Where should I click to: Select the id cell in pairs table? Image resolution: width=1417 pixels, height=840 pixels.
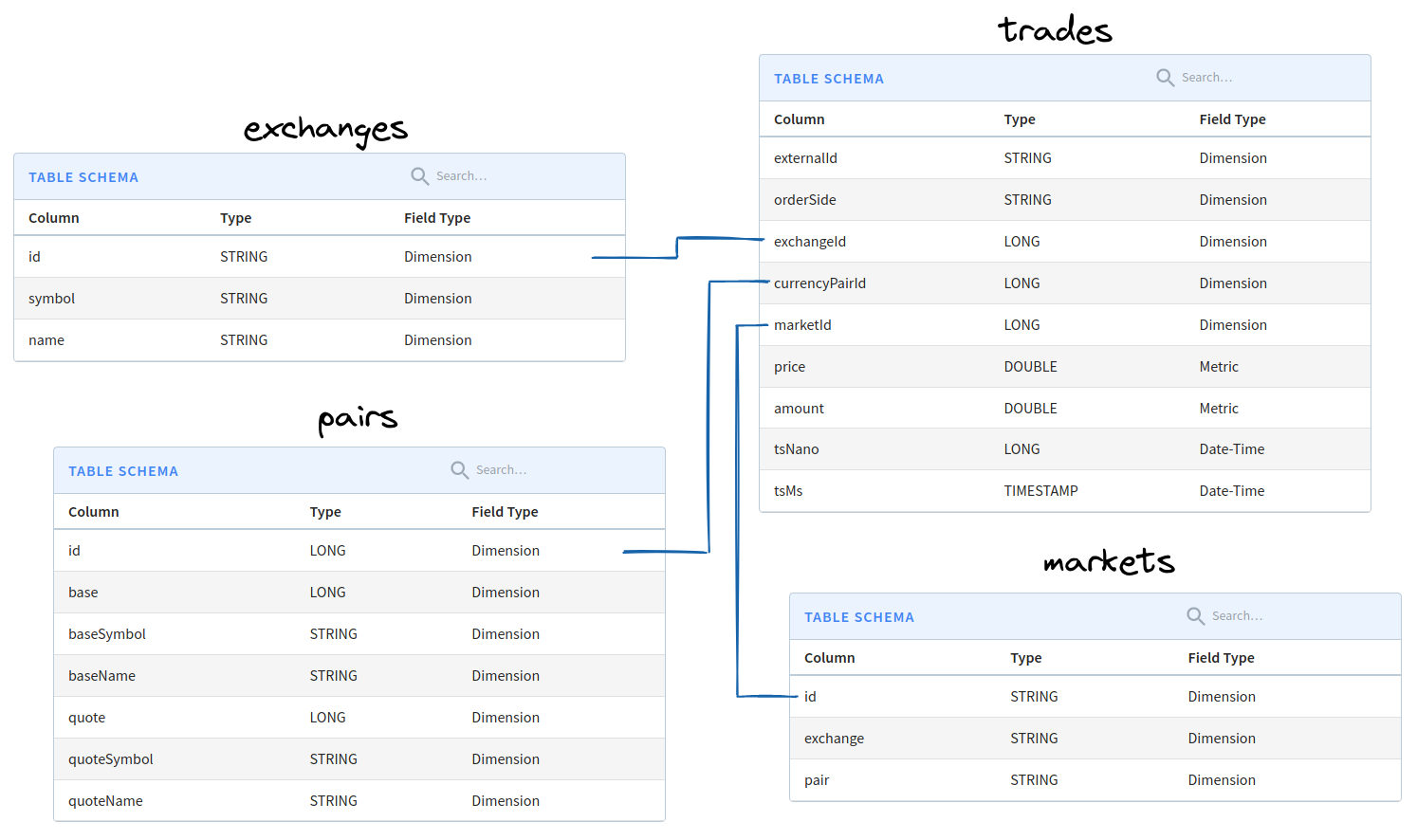pos(74,551)
